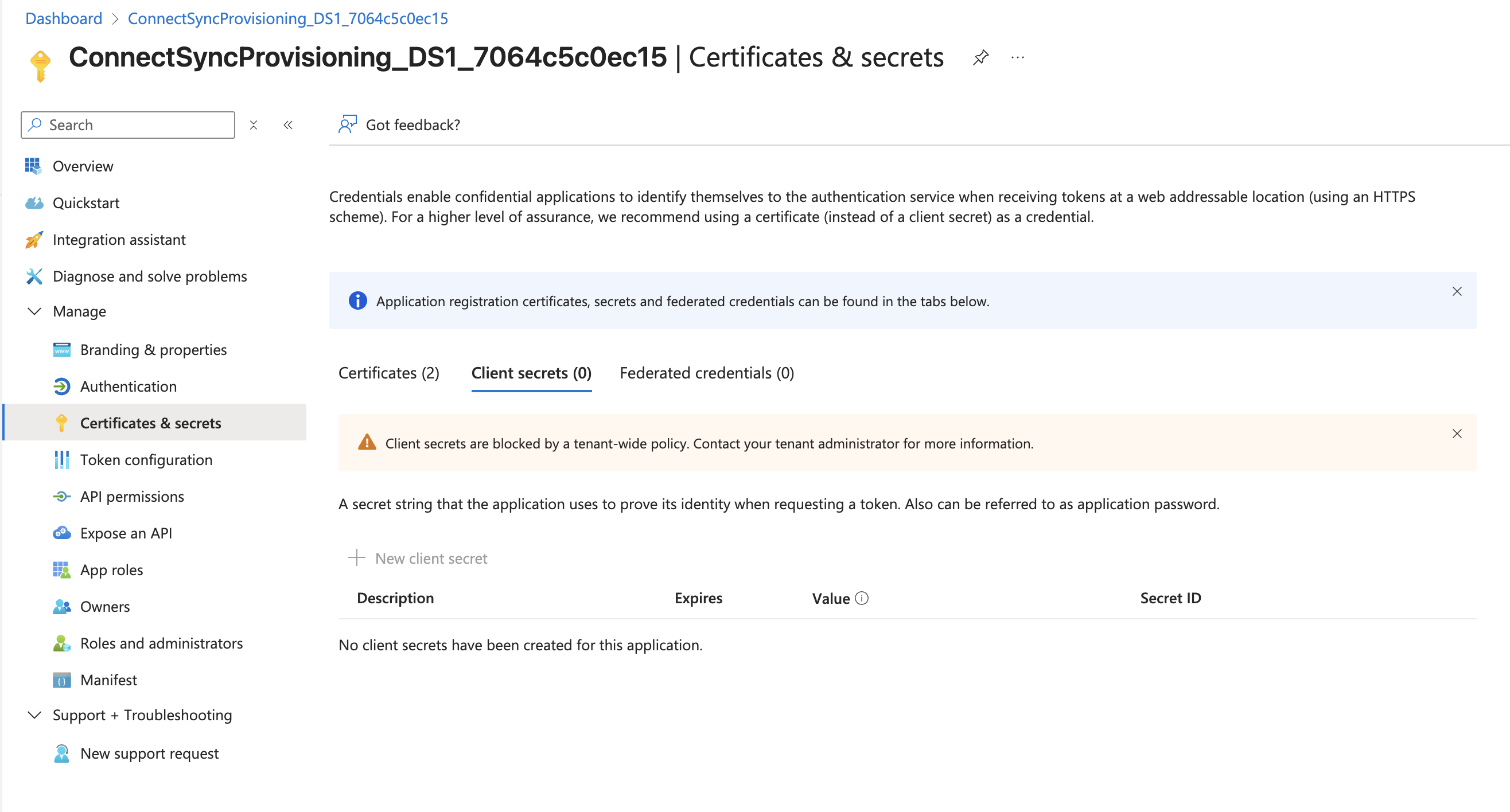Screen dimensions: 1510x812
Task: Click the Quickstart cloud icon
Action: tap(34, 202)
